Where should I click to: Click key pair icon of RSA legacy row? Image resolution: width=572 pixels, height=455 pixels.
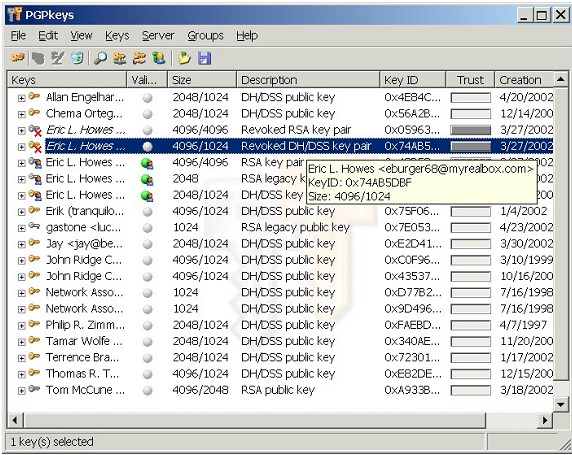[x=35, y=179]
